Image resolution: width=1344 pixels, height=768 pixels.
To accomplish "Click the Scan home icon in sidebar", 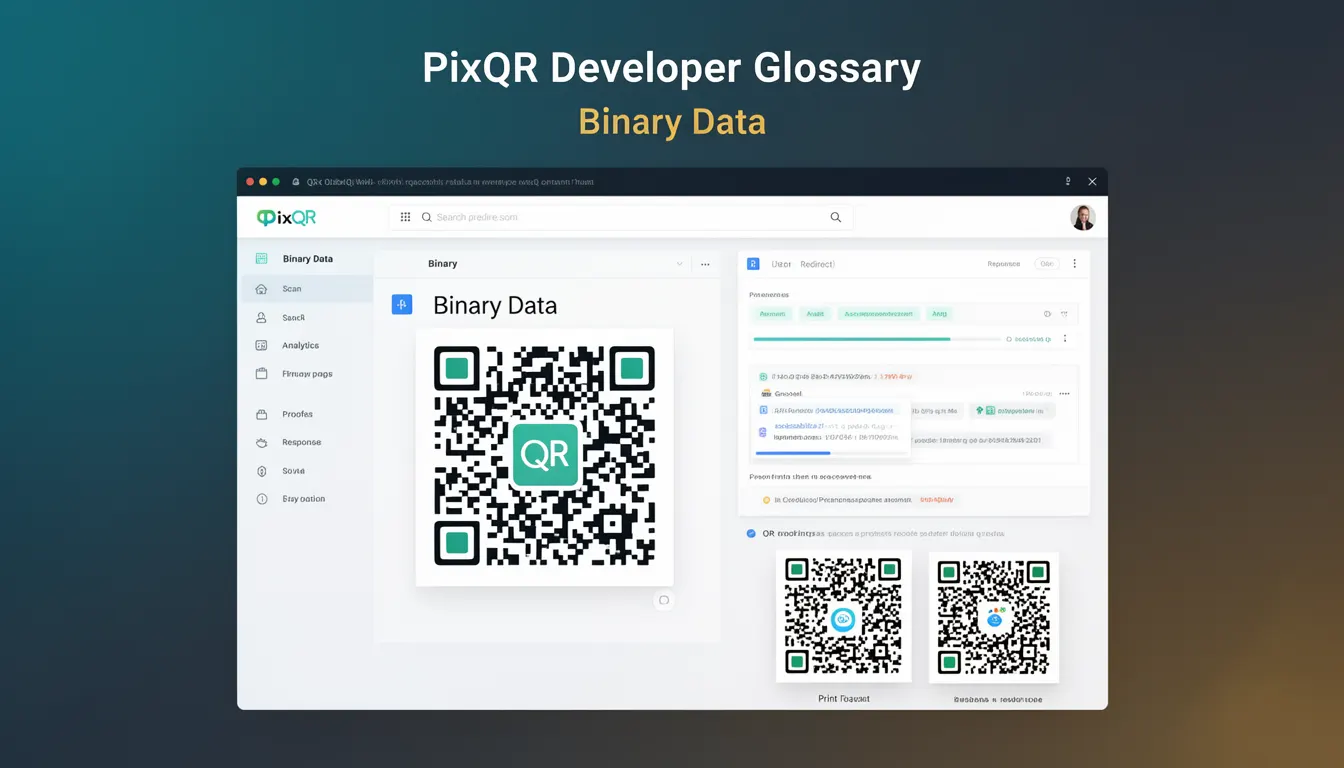I will [261, 289].
